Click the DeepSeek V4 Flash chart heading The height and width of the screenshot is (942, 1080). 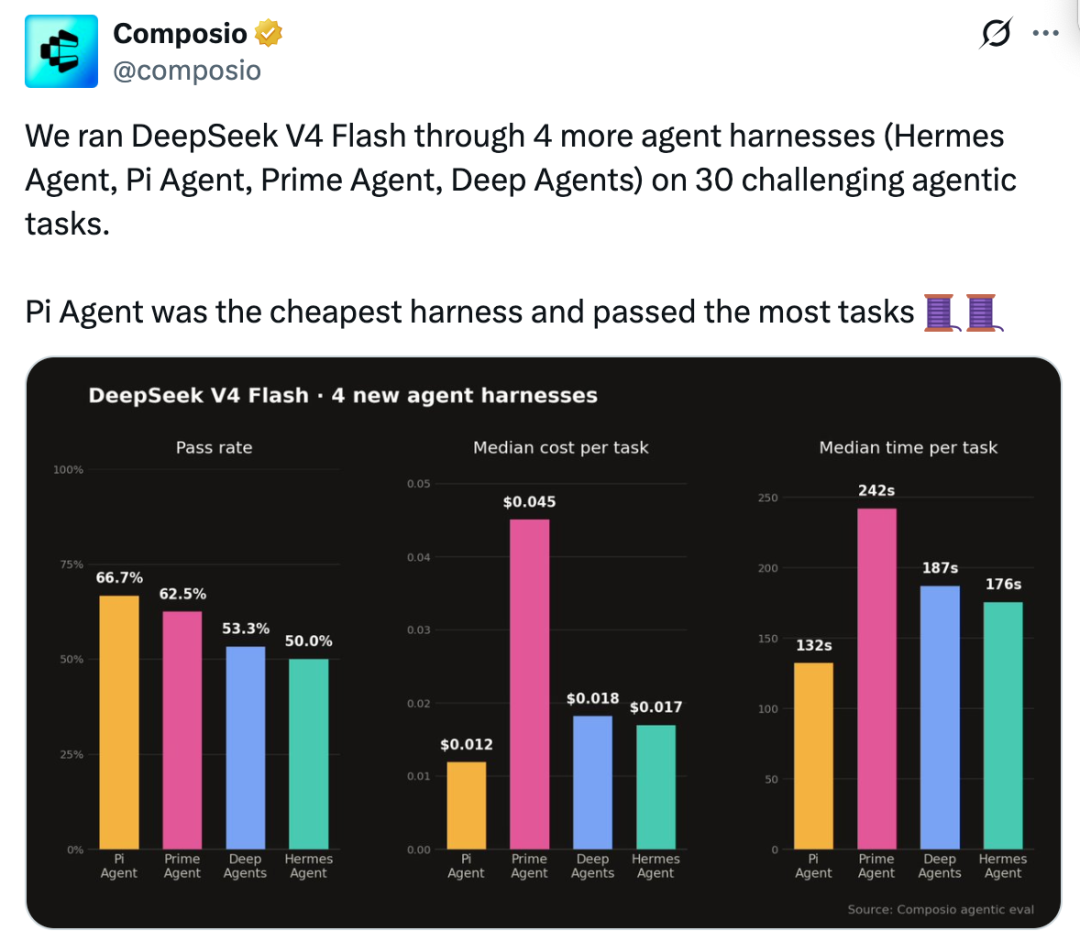[x=343, y=395]
